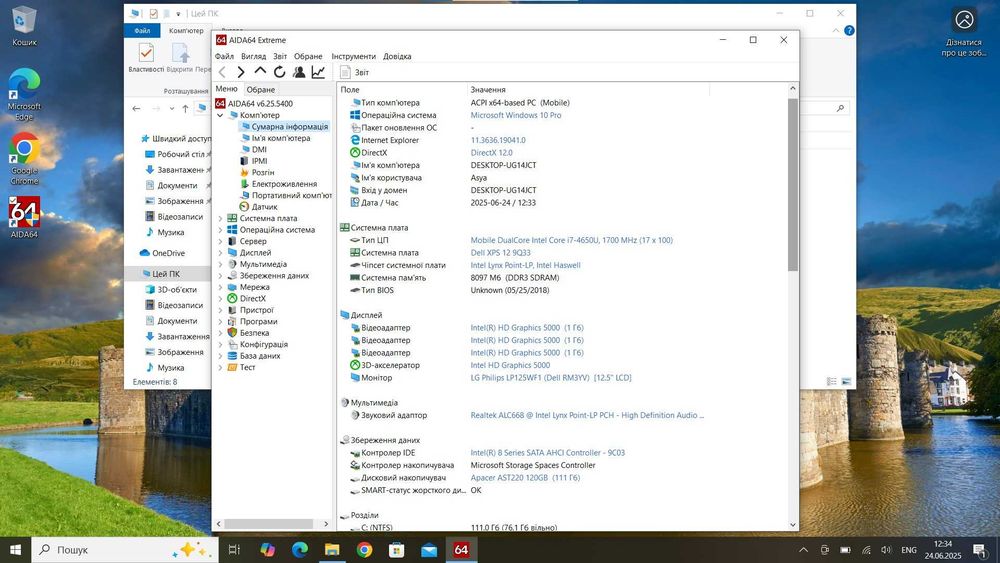This screenshot has width=1000, height=563.
Task: Open the AIDA64 desktop shortcut
Action: pyautogui.click(x=24, y=217)
